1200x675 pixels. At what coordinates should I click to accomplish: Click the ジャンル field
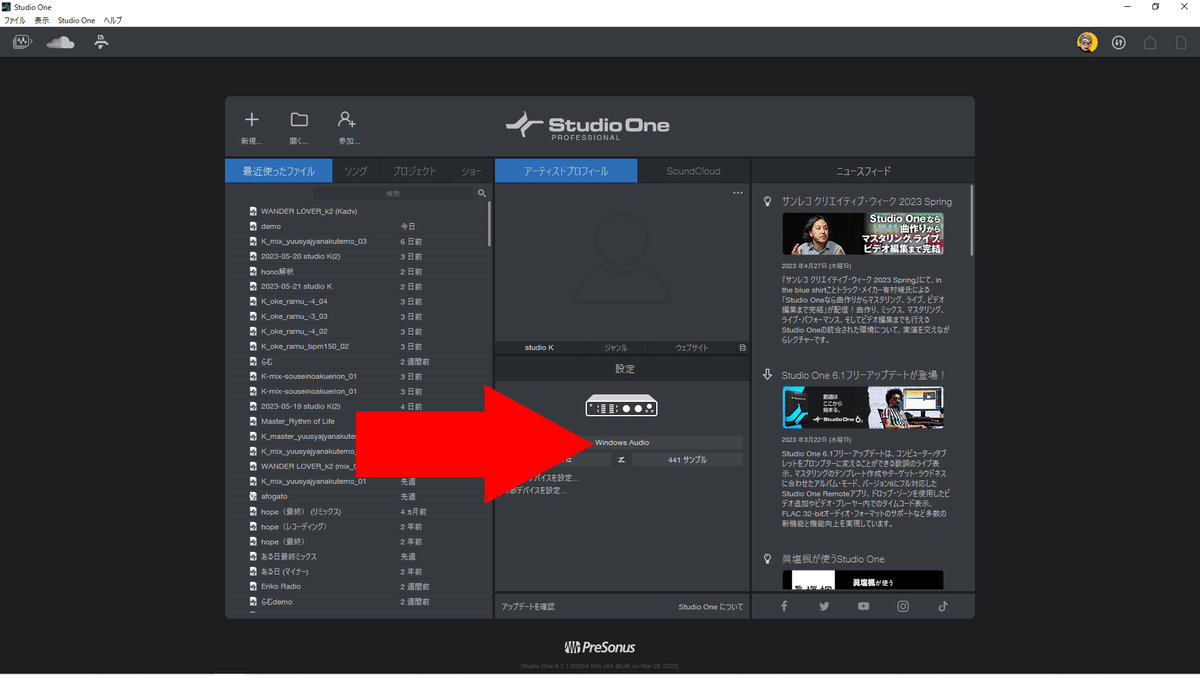616,347
